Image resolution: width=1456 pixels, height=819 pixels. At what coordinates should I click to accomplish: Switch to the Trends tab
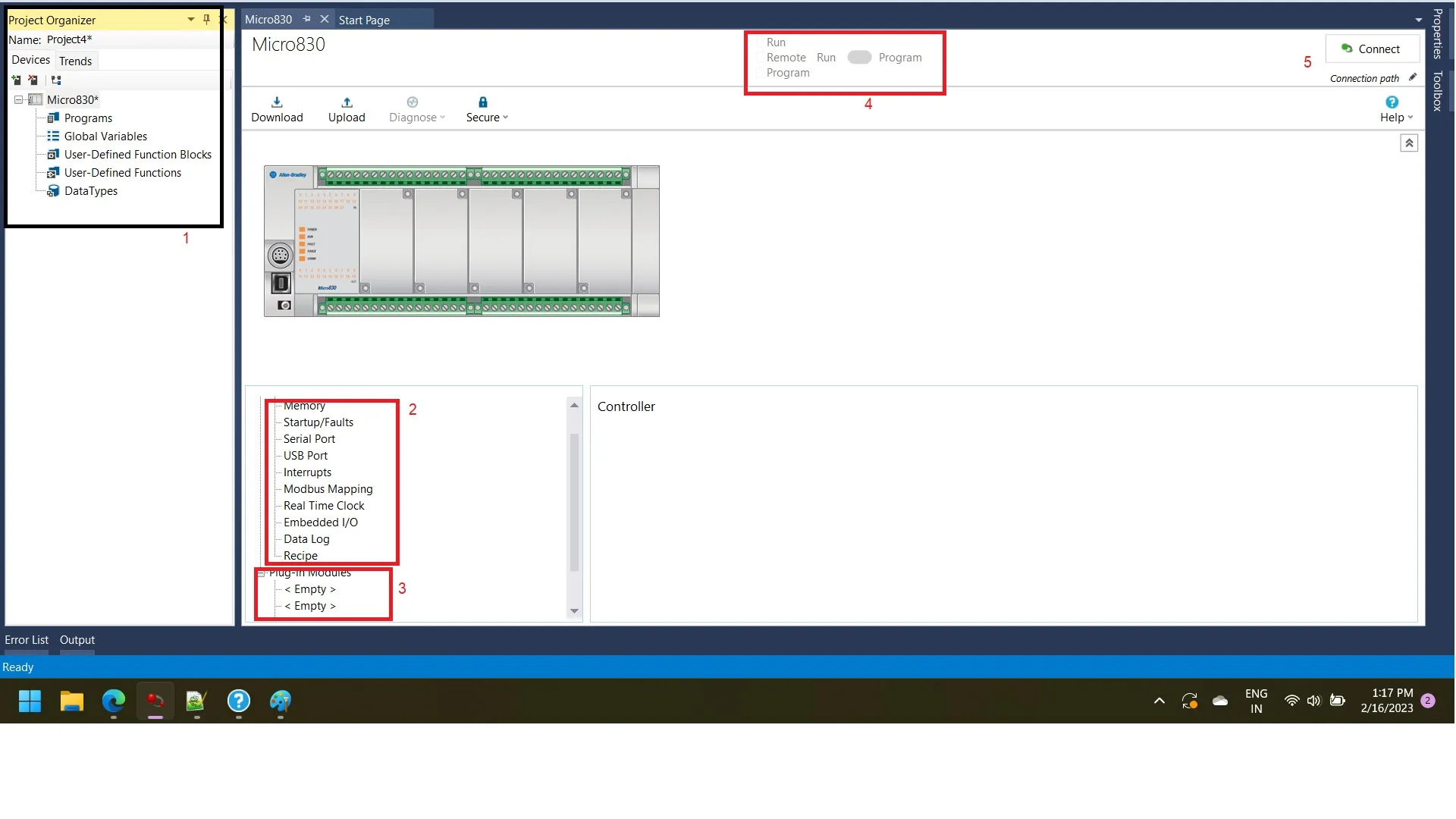coord(75,60)
